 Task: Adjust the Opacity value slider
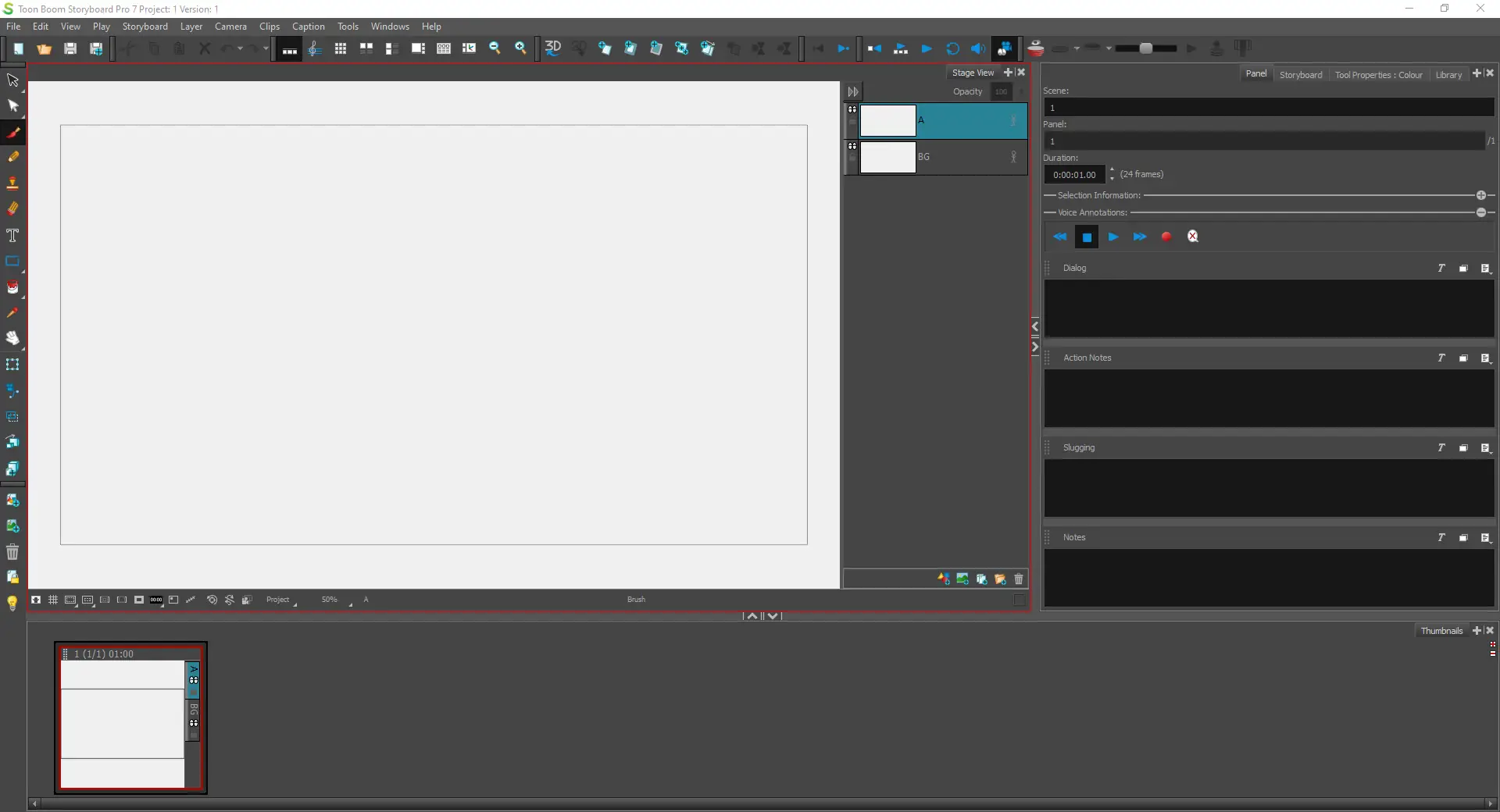coord(1001,91)
